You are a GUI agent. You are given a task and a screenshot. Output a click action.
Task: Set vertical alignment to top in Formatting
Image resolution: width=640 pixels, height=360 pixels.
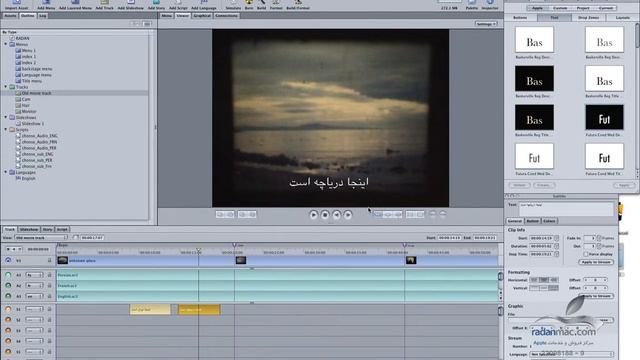coord(534,288)
